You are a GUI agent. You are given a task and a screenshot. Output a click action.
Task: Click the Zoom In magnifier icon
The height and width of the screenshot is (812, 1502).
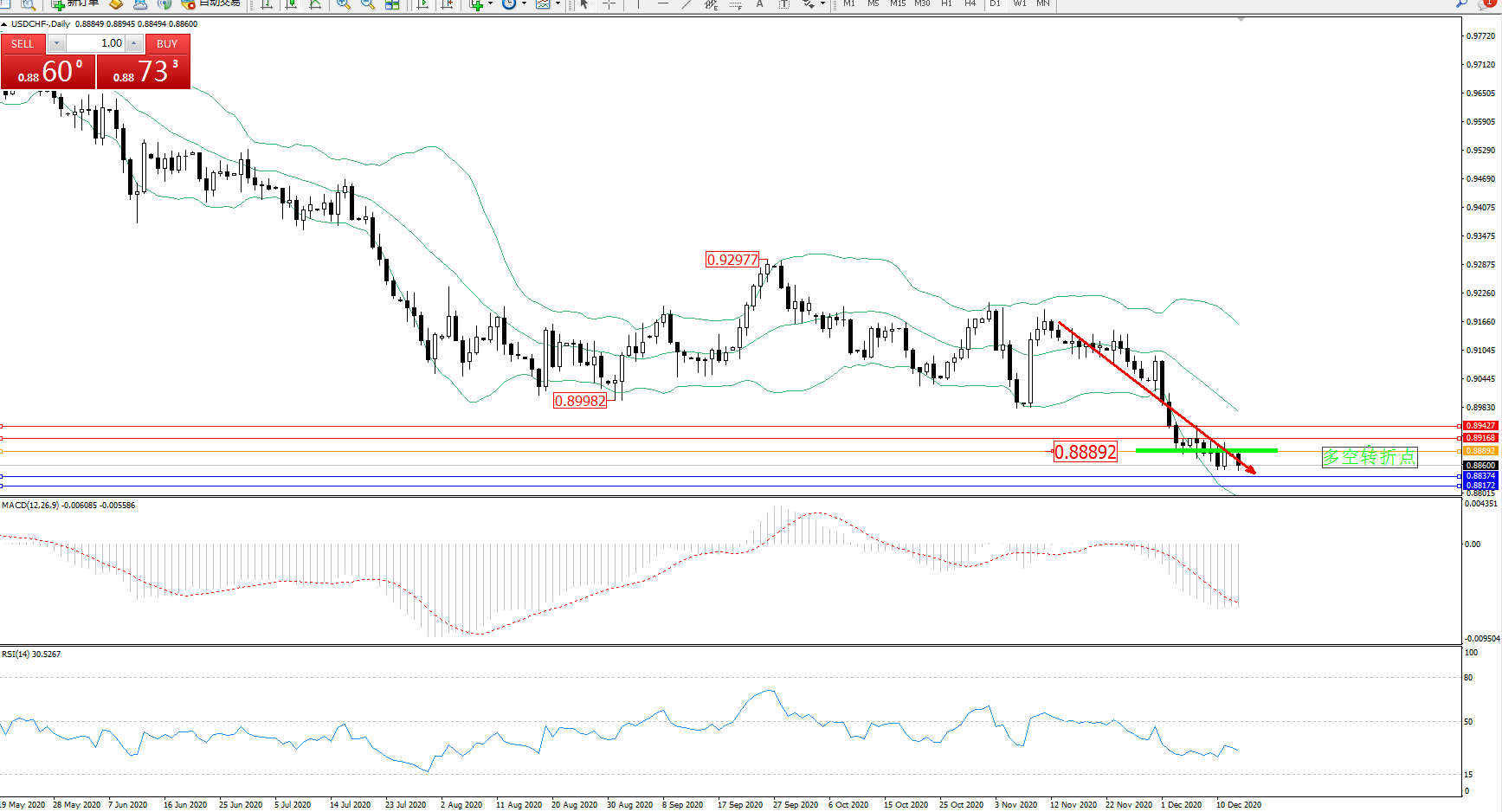pyautogui.click(x=344, y=4)
